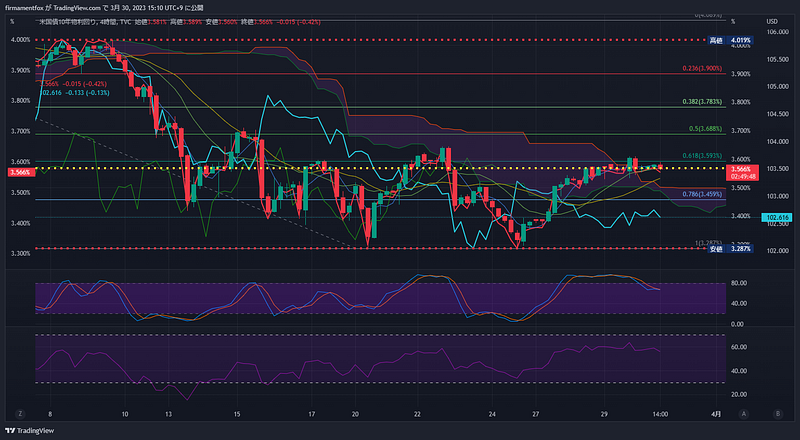Click the red 3.566% countdown price tag on right
This screenshot has width=800, height=440.
pos(742,173)
